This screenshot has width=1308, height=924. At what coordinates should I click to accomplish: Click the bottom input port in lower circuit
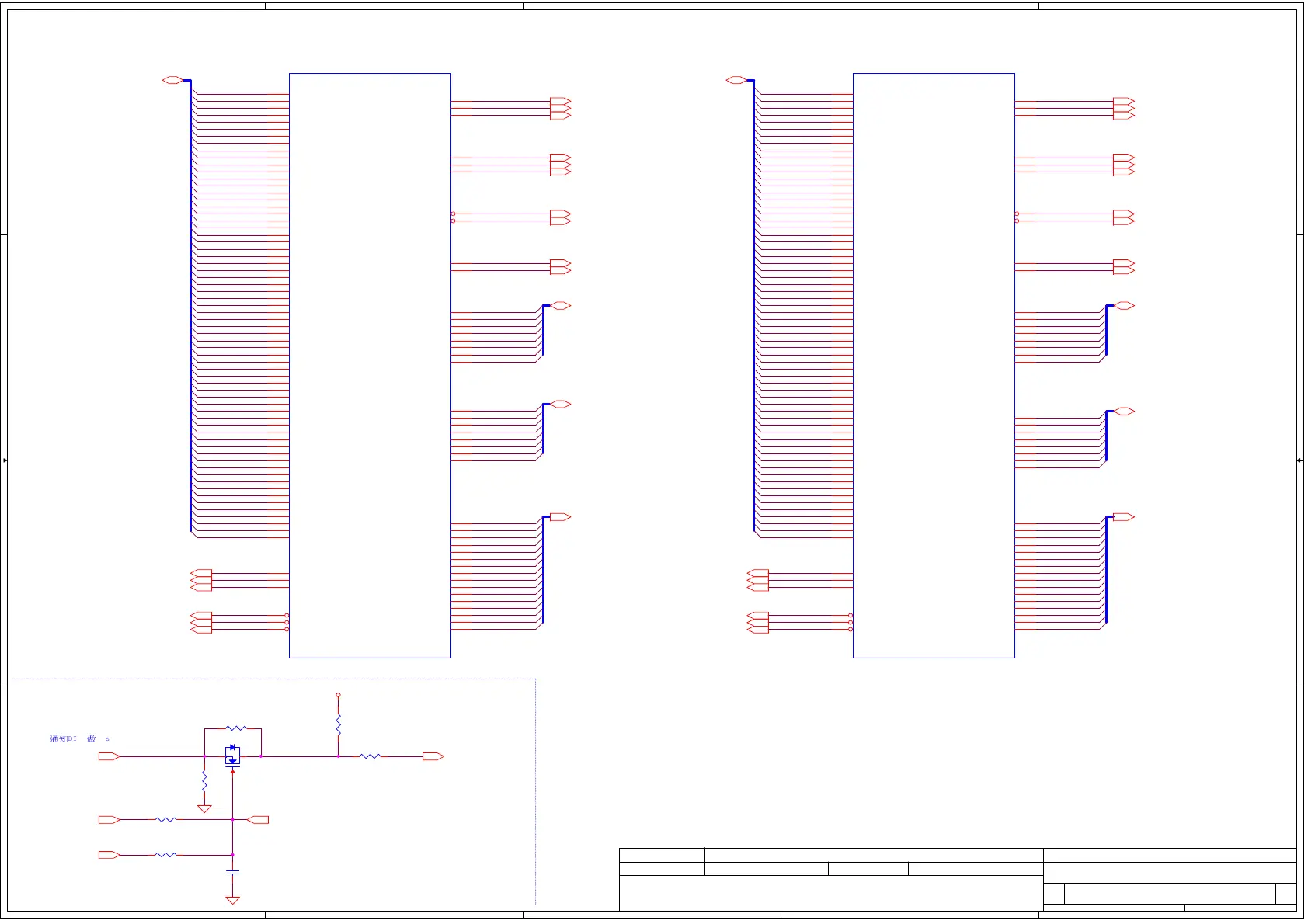pos(110,855)
